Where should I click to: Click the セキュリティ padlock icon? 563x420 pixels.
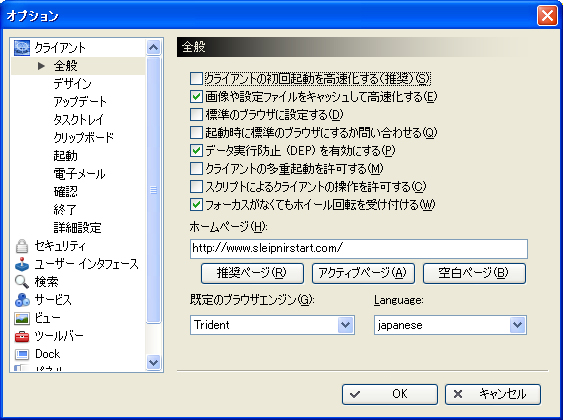click(x=22, y=246)
